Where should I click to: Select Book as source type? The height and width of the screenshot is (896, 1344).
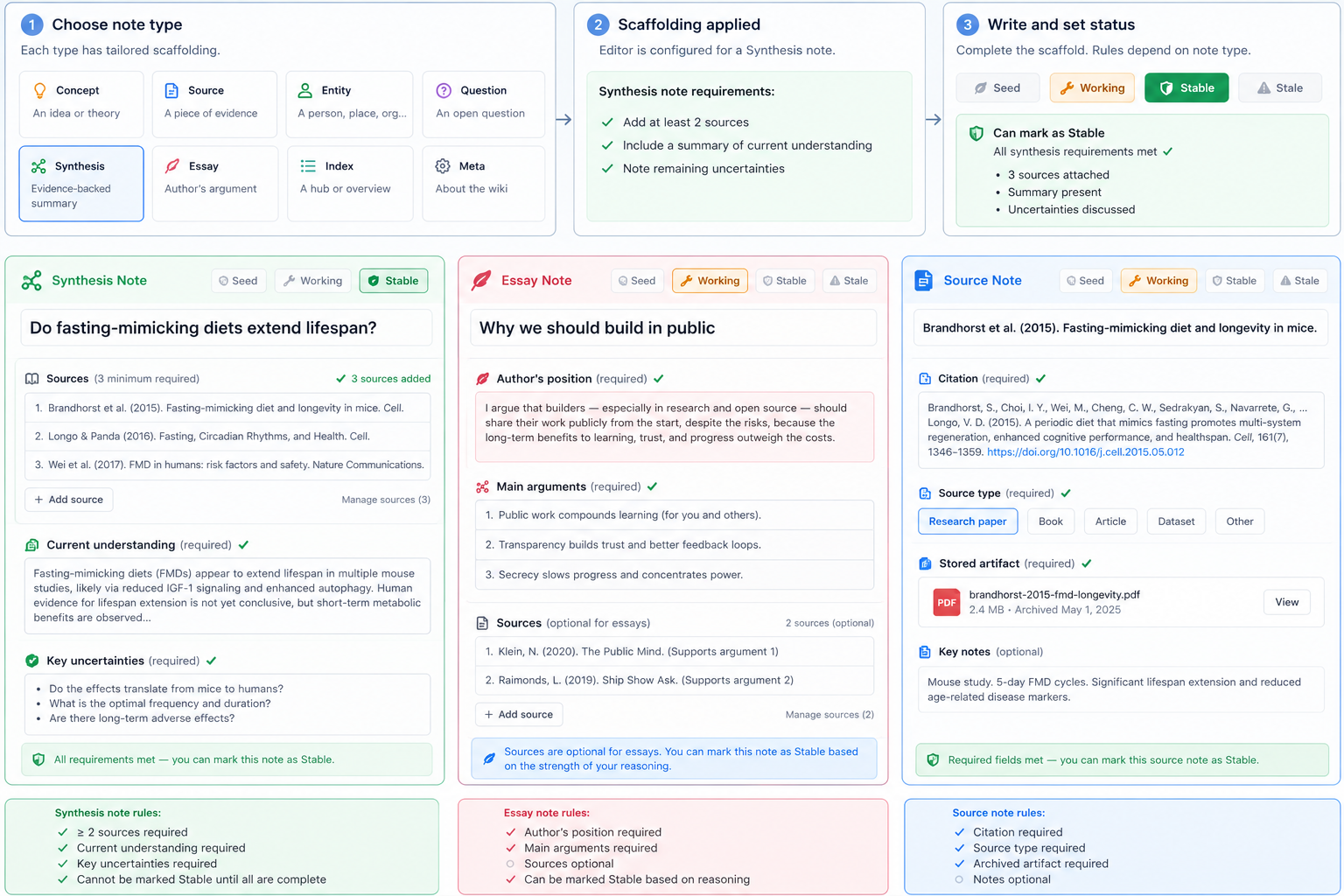[x=1051, y=521]
